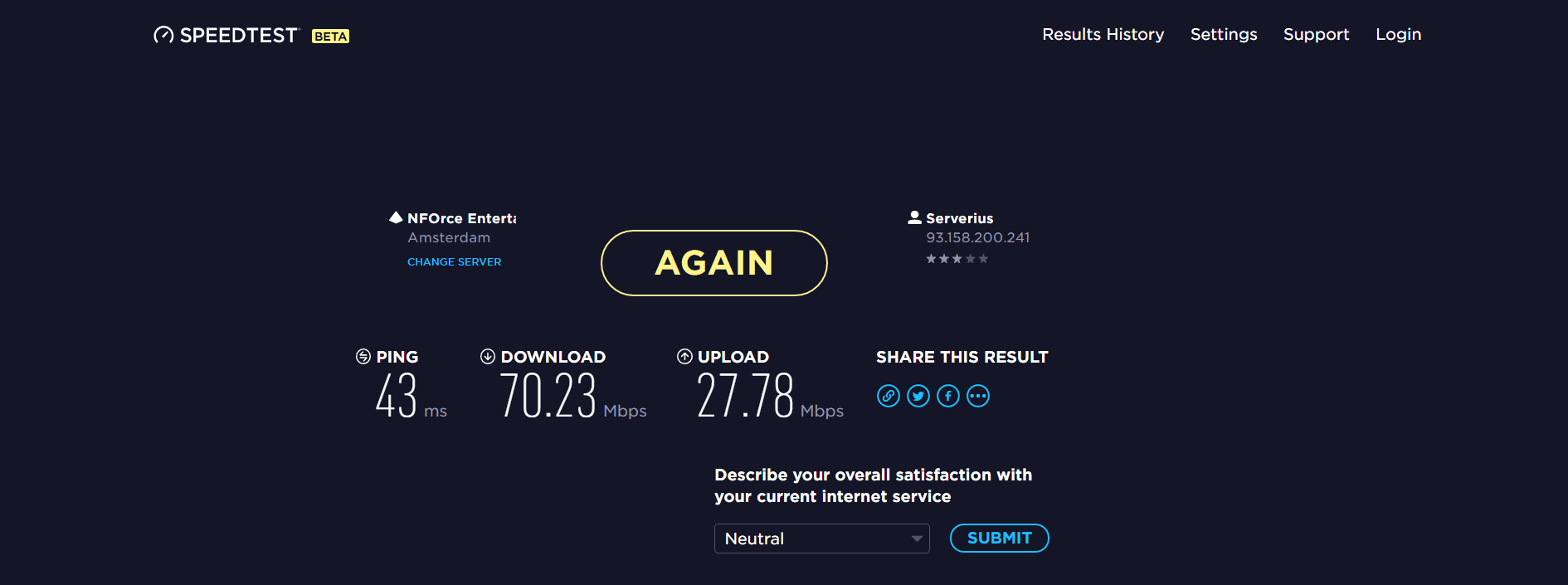Click the upload arrow icon

[684, 357]
